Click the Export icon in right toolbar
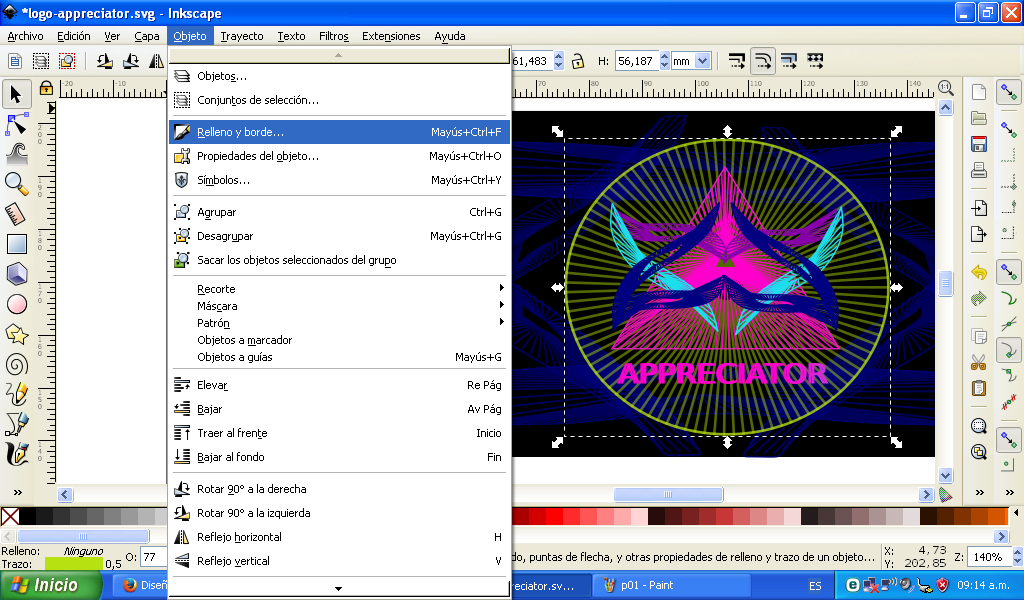Image resolution: width=1024 pixels, height=600 pixels. tap(978, 234)
